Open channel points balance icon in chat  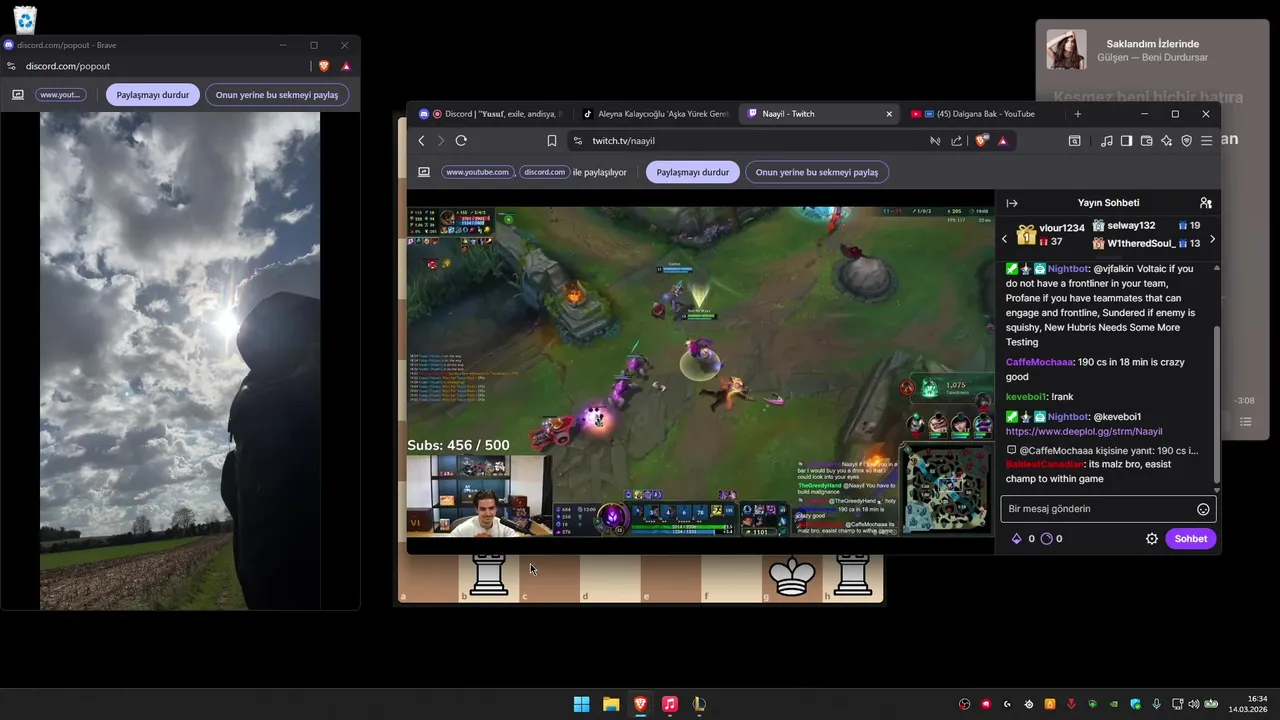coord(1046,539)
